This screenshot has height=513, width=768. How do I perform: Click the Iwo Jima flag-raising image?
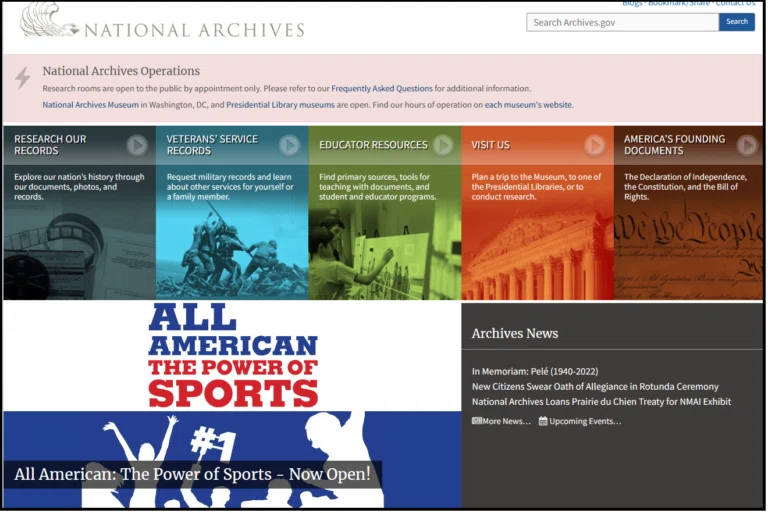pyautogui.click(x=232, y=252)
